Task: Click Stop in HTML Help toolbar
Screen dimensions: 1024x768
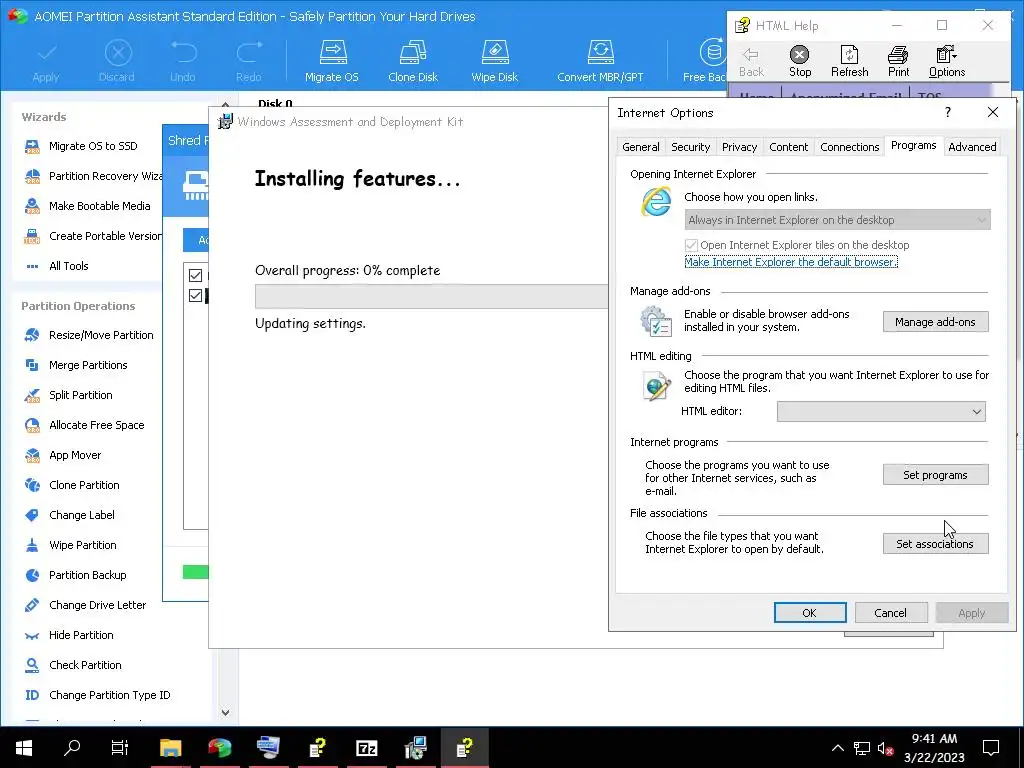Action: pos(799,62)
